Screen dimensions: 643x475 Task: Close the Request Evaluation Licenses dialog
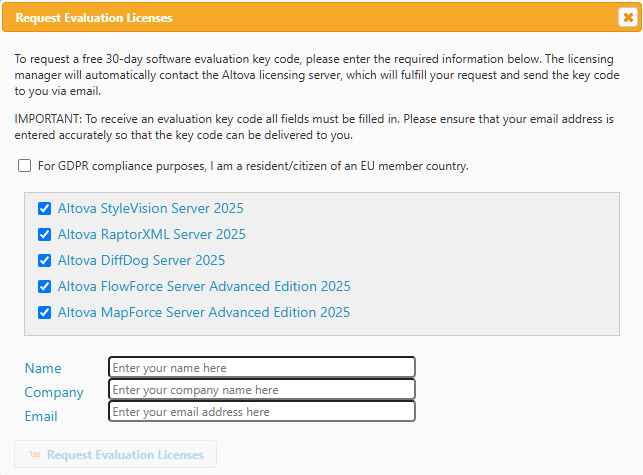click(626, 17)
